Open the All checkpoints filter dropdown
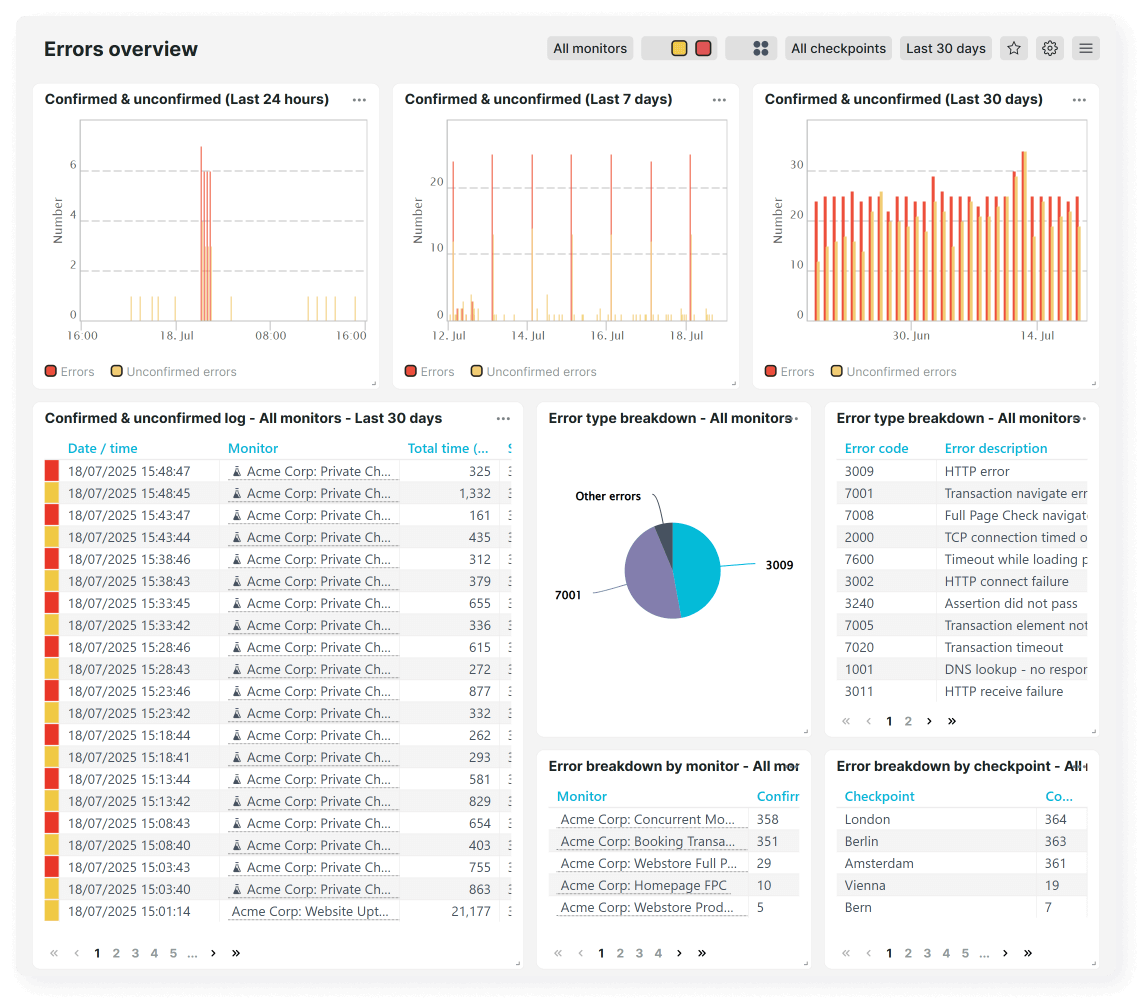 tap(838, 48)
